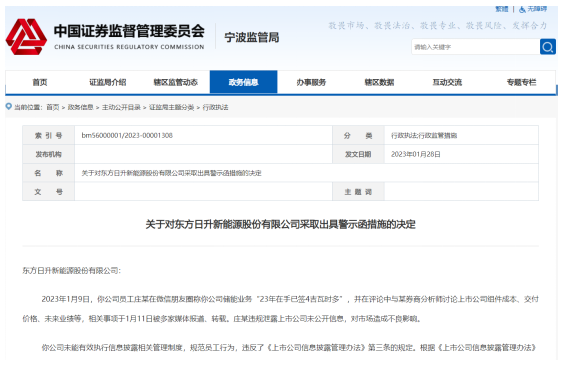
Task: Click 行政执法 breadcrumb link
Action: tap(215, 107)
